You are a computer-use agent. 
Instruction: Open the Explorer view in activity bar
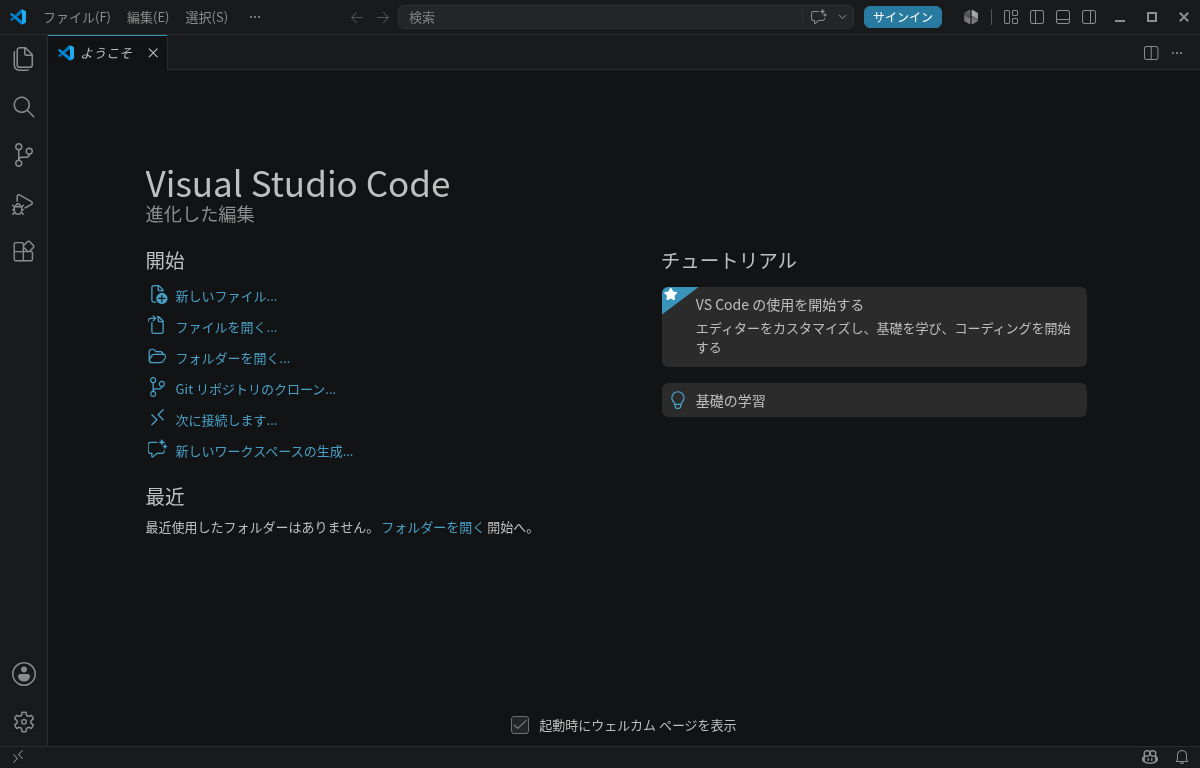pyautogui.click(x=23, y=59)
